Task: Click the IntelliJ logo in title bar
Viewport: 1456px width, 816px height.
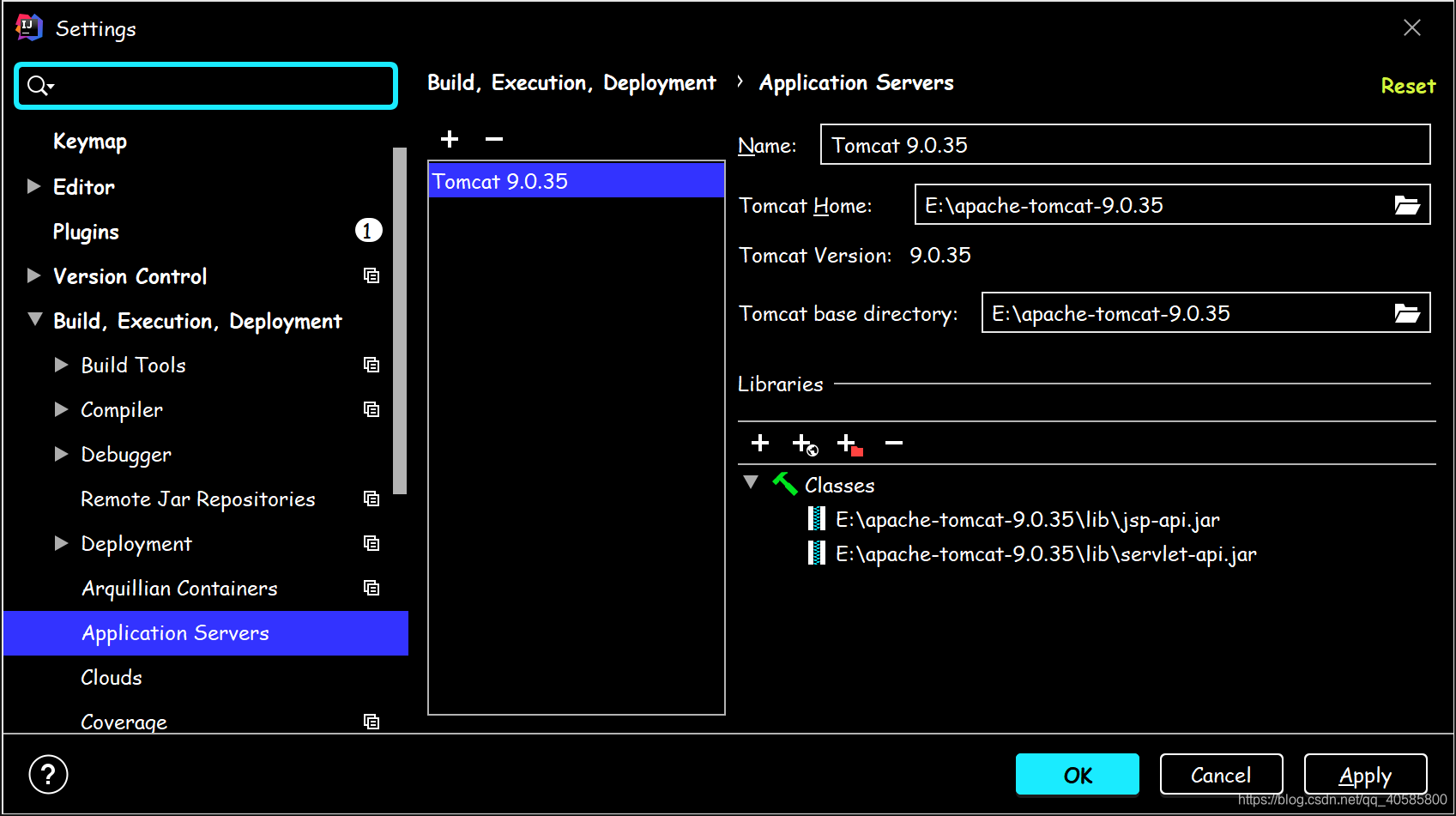Action: 28,27
